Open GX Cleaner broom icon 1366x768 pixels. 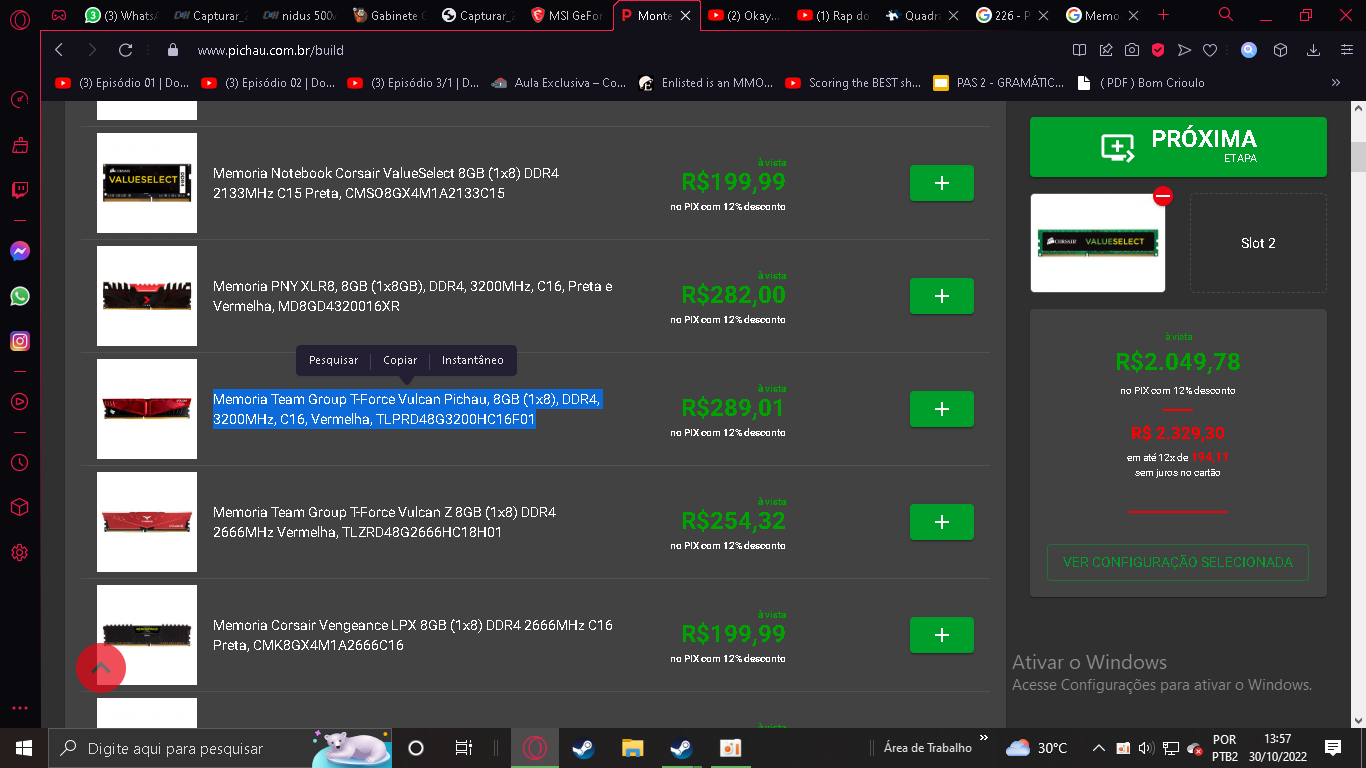(19, 145)
